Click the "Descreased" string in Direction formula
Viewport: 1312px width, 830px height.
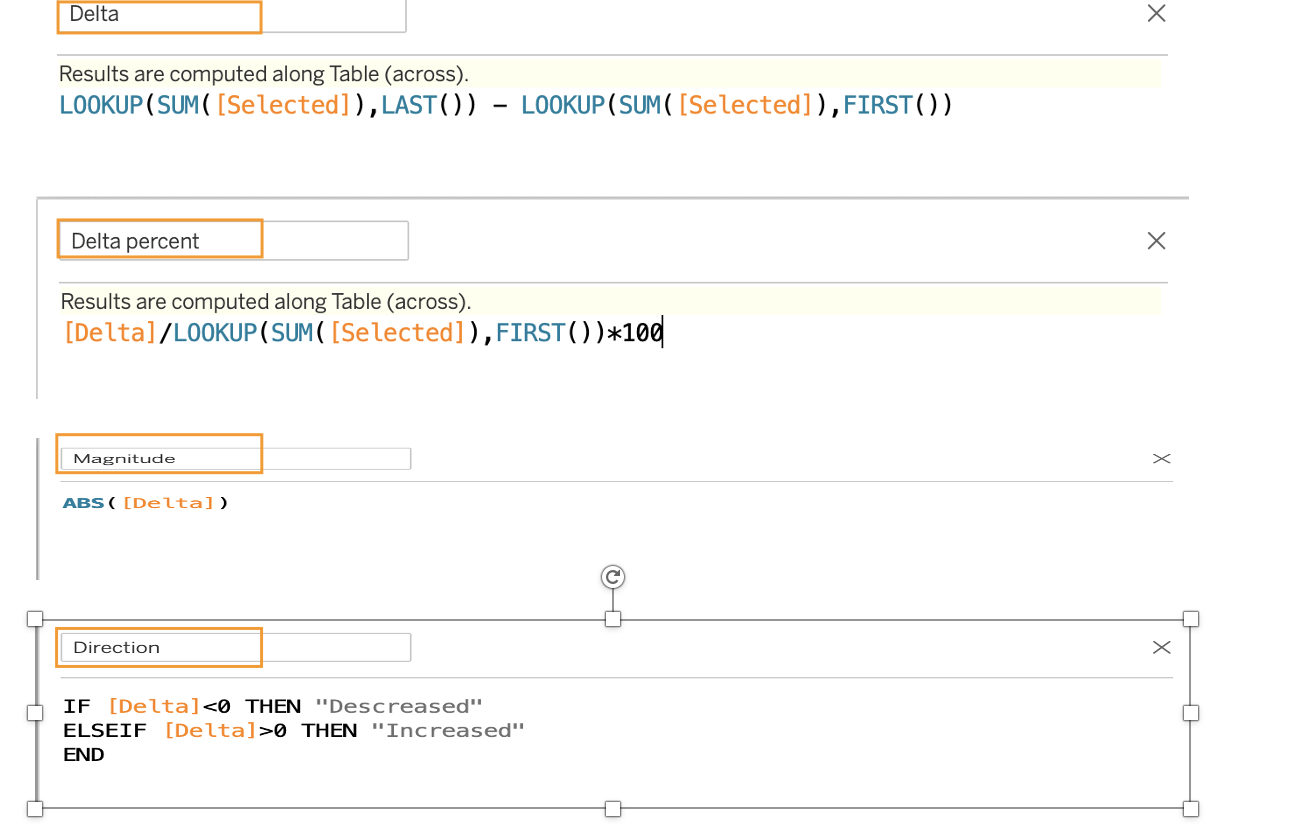coord(399,707)
